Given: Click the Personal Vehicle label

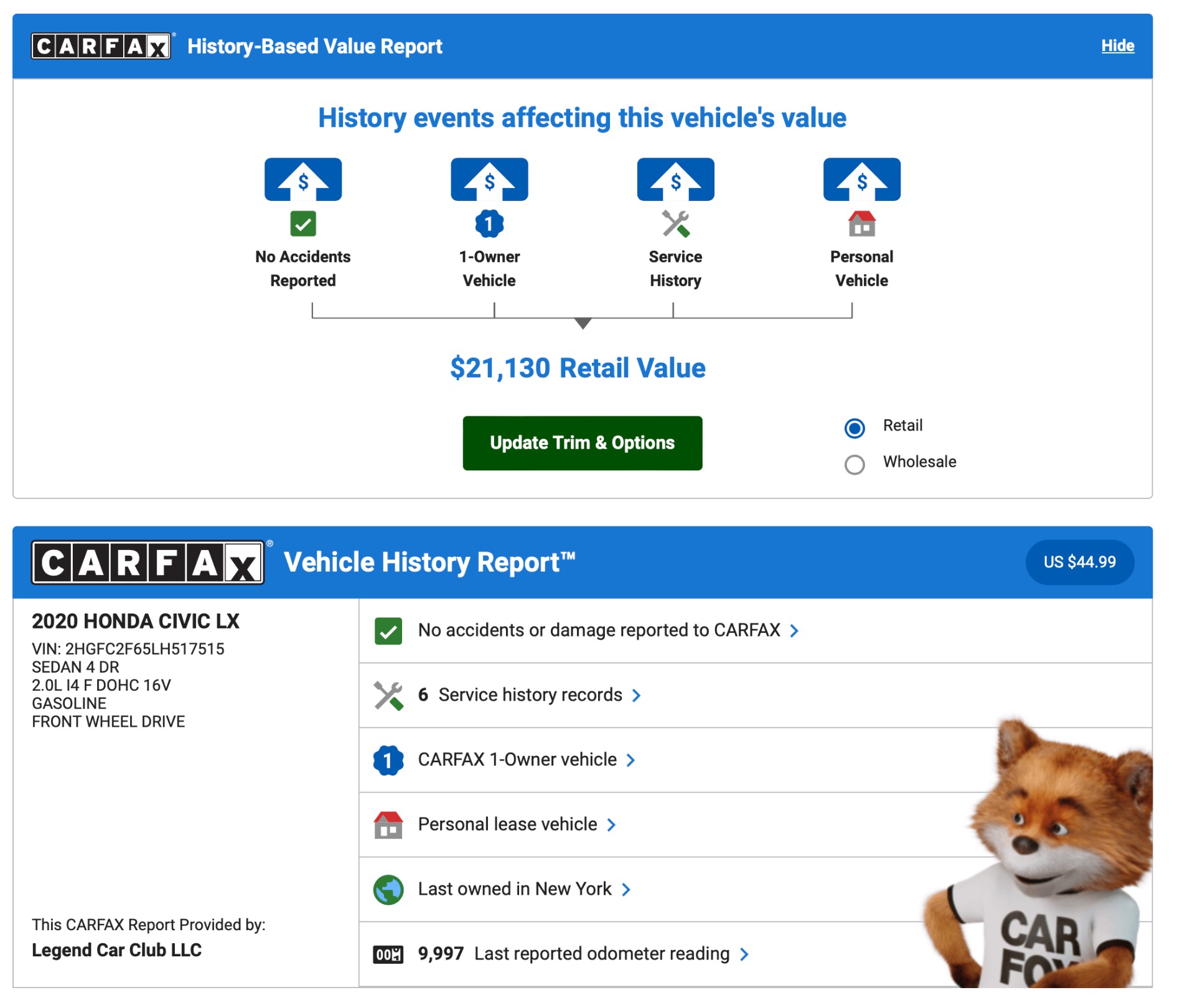Looking at the screenshot, I should [861, 269].
